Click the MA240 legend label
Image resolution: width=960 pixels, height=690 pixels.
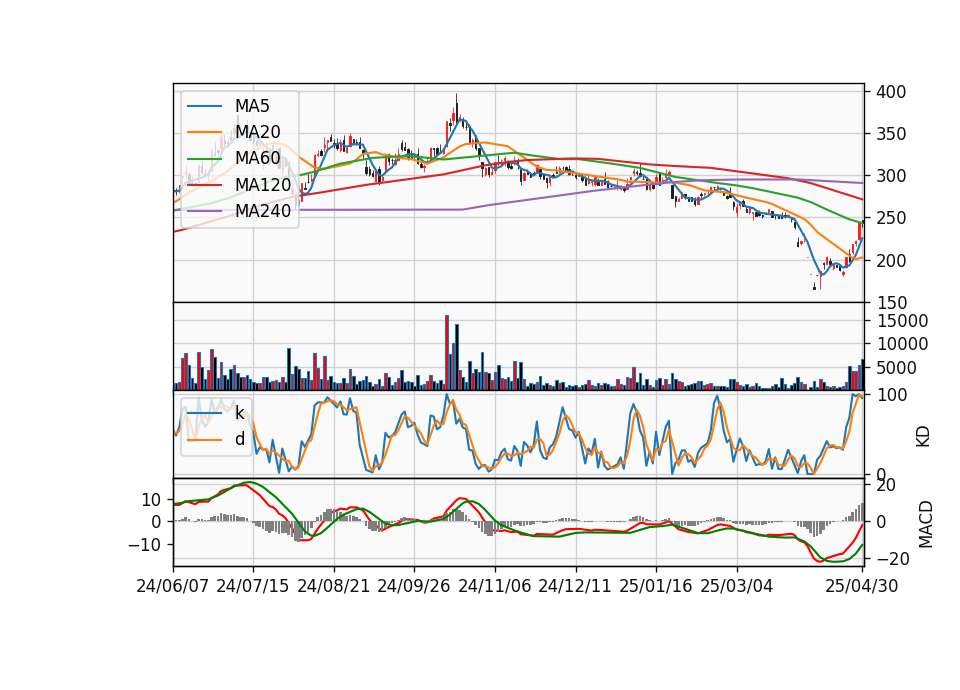[263, 211]
